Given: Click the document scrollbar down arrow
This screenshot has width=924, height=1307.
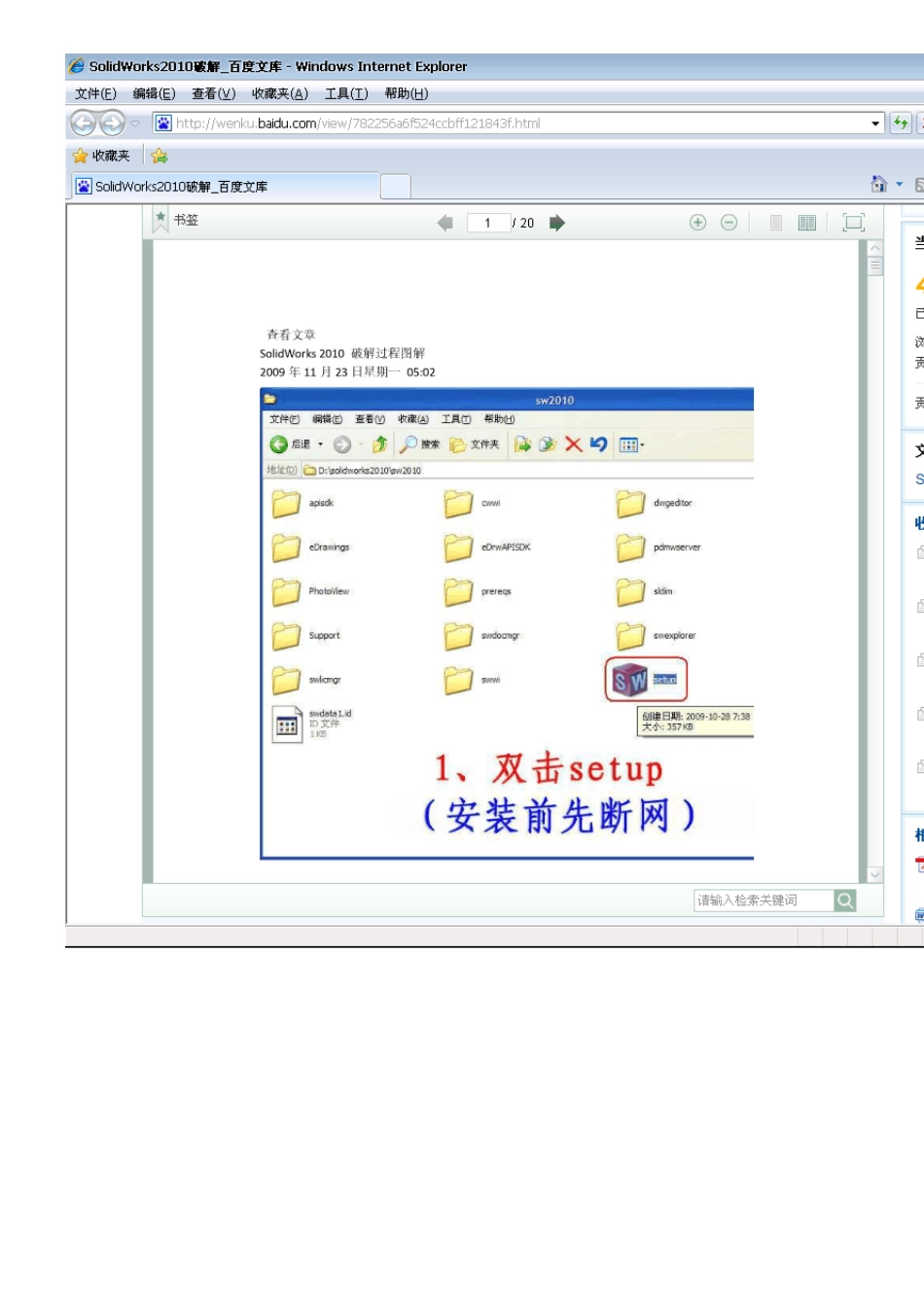Looking at the screenshot, I should [874, 874].
